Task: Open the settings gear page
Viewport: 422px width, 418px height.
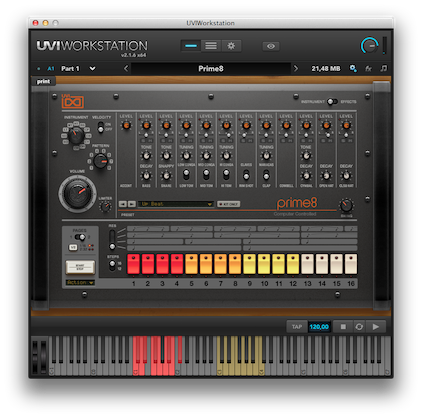Action: tap(231, 46)
